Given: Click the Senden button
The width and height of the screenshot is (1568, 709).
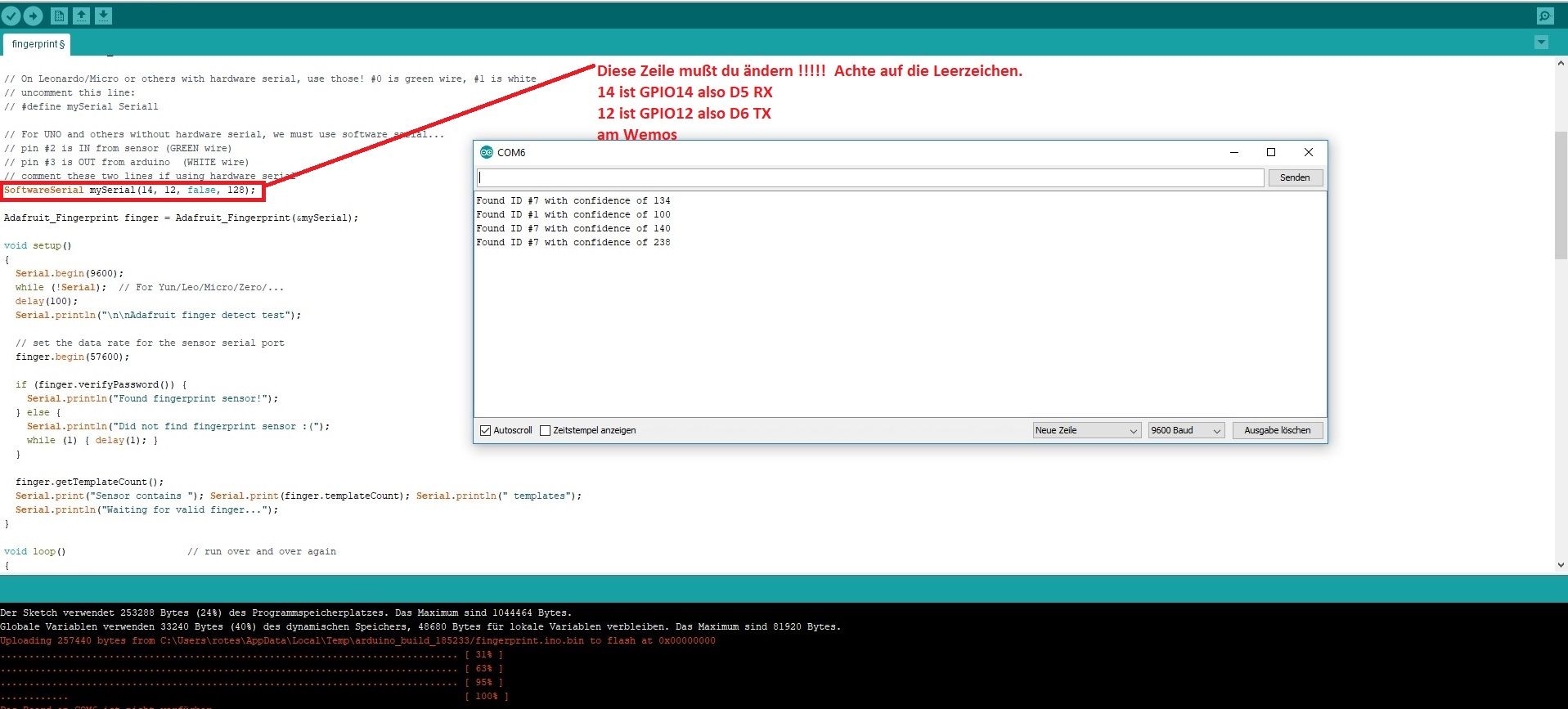Looking at the screenshot, I should (x=1295, y=177).
